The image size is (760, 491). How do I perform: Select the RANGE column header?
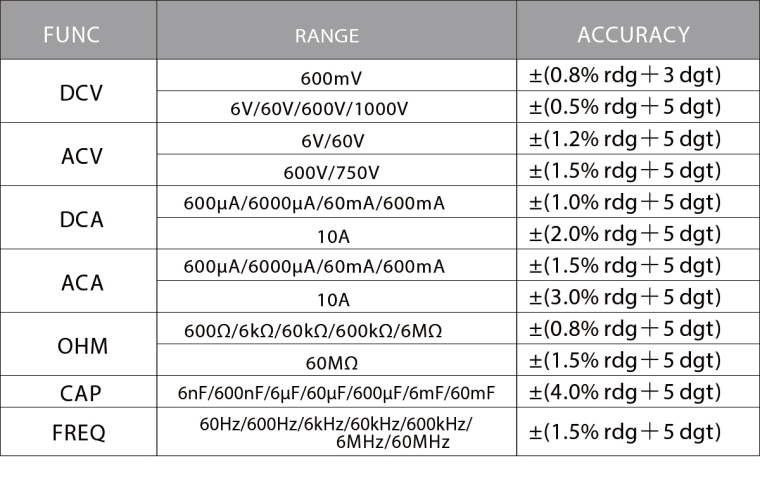[326, 36]
